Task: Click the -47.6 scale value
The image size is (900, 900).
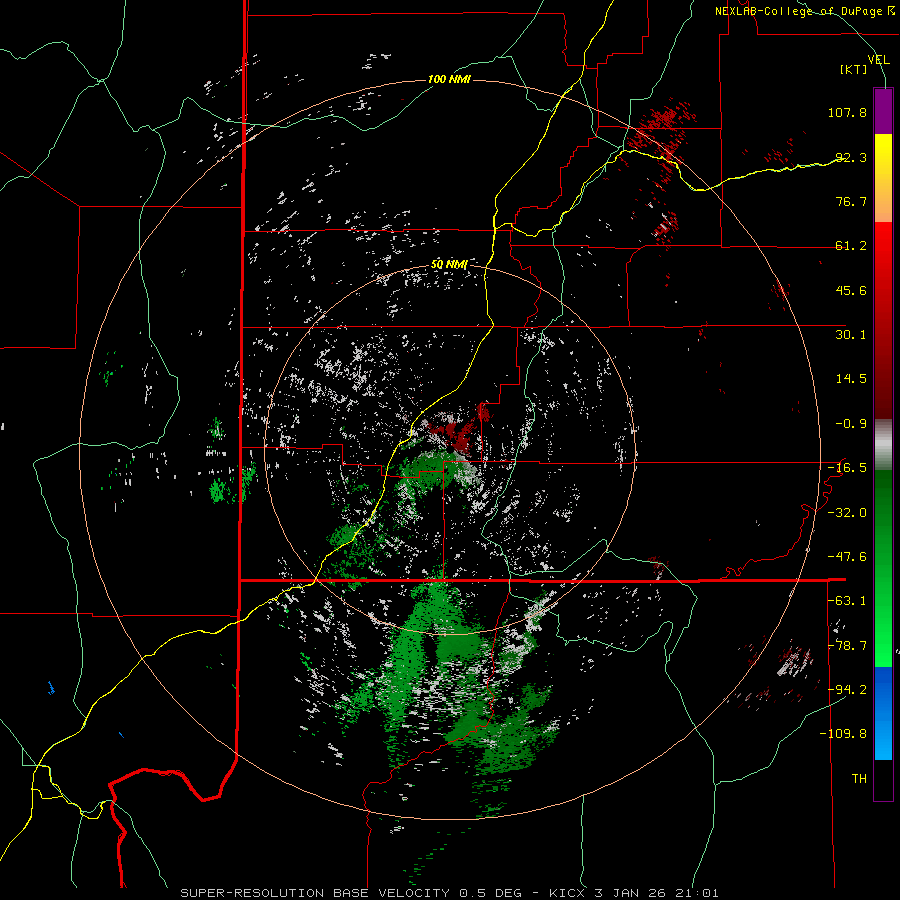Action: point(847,557)
